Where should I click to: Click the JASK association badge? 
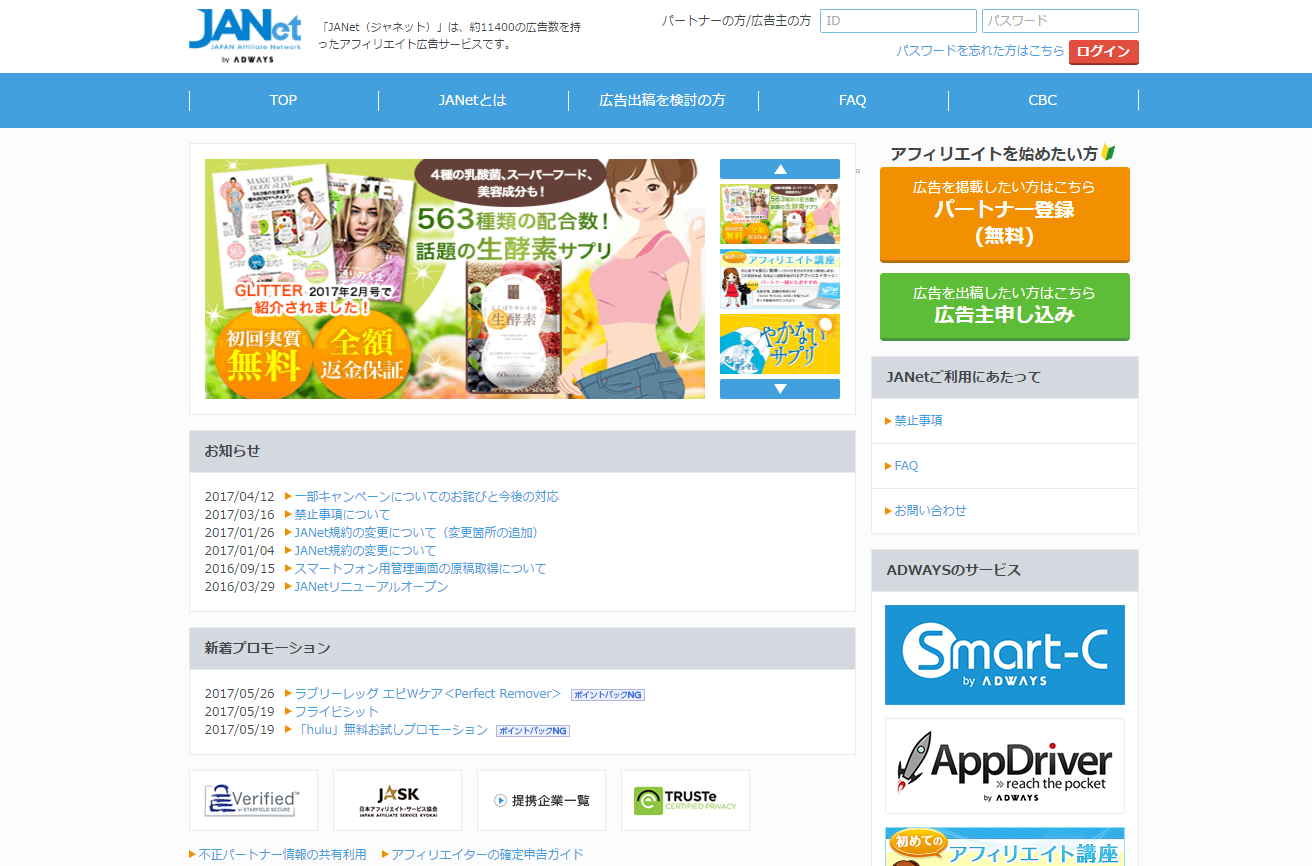point(397,800)
